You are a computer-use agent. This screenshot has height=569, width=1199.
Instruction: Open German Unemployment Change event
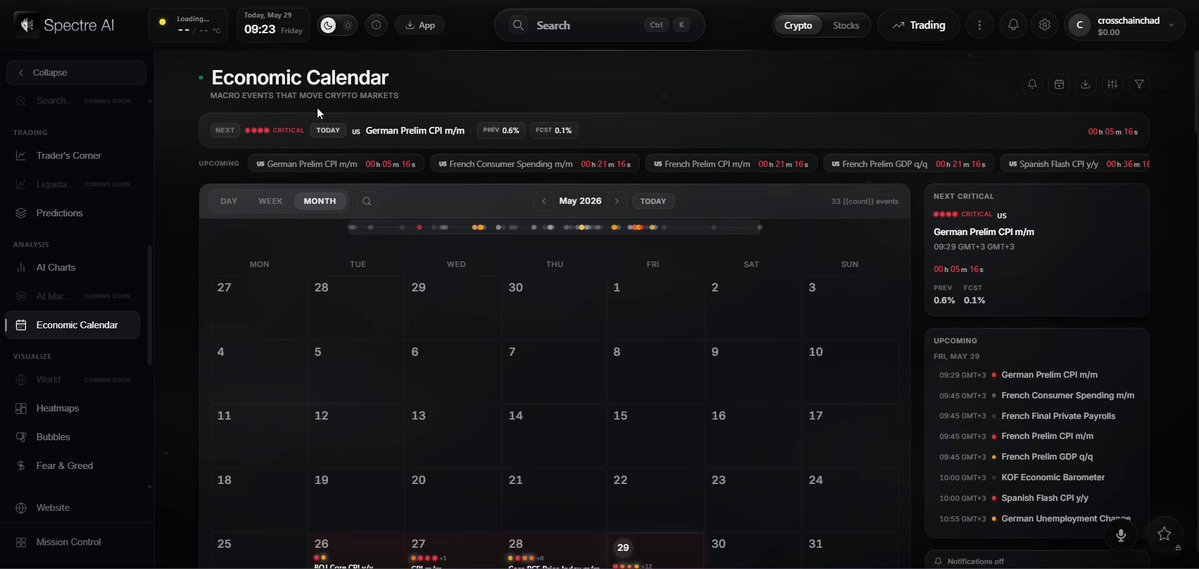(x=1036, y=519)
